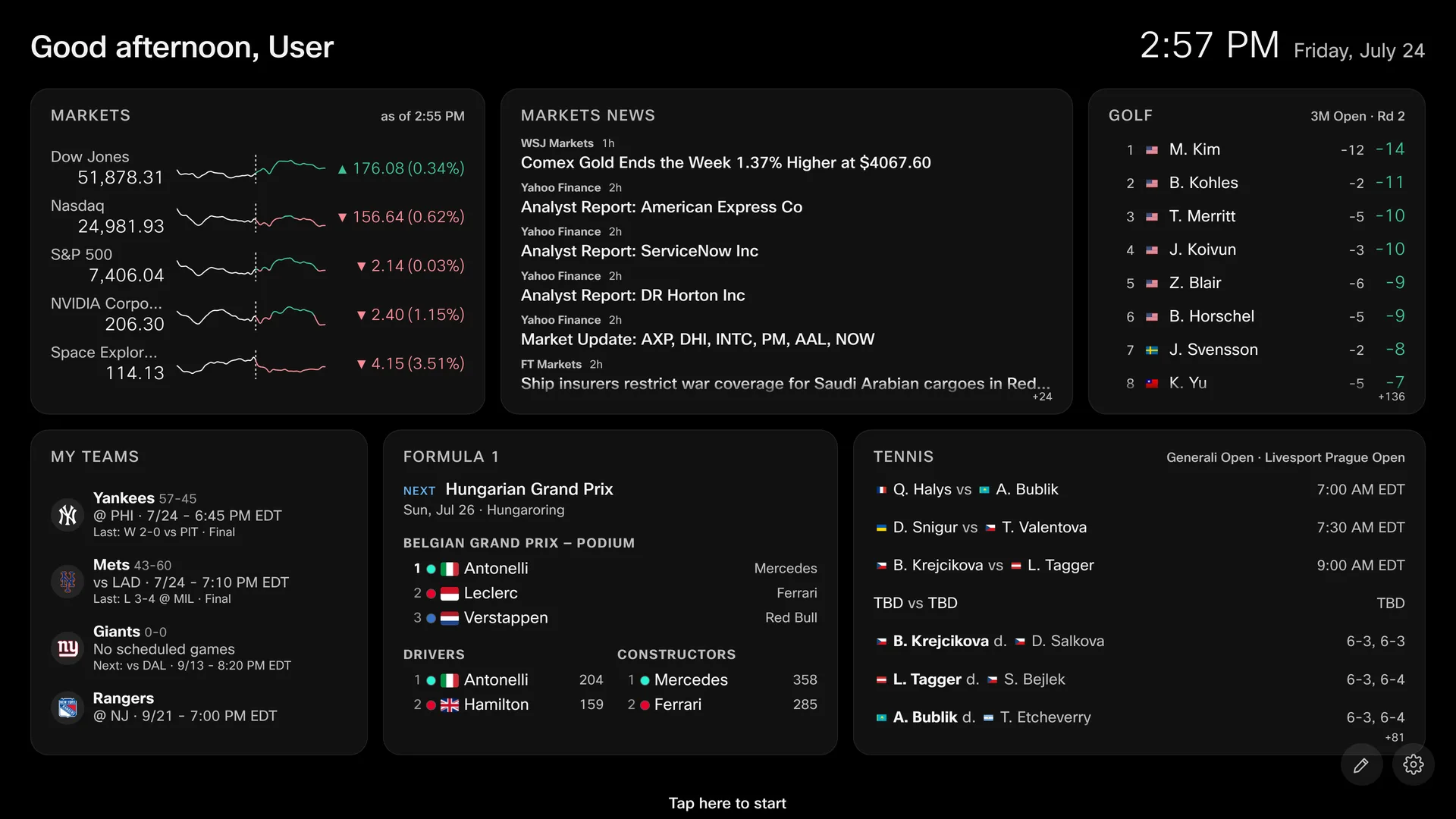
Task: Click the Giants team logo
Action: coord(67,648)
